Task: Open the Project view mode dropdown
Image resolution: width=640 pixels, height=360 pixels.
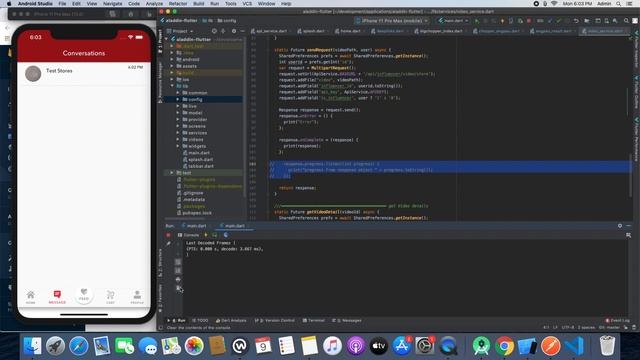Action: 180,31
